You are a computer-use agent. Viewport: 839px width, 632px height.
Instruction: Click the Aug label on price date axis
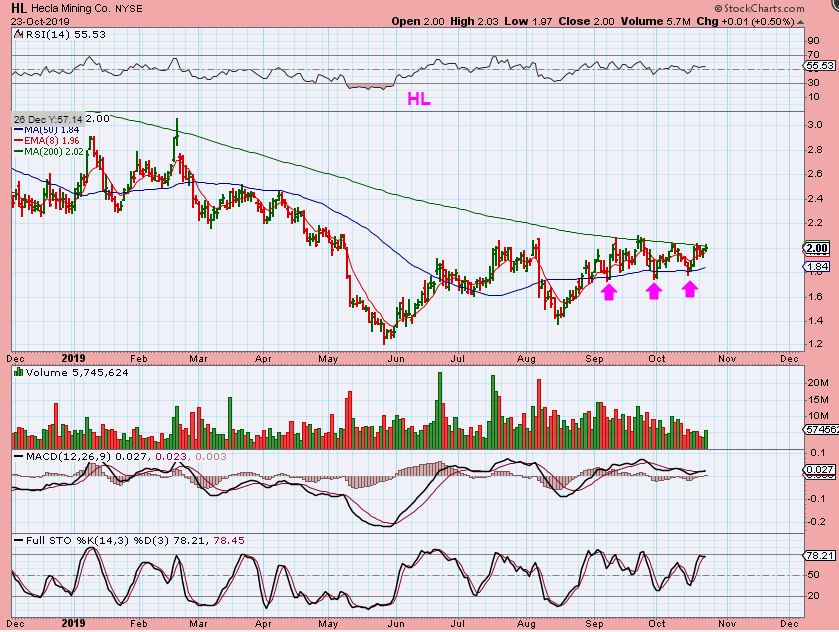527,359
